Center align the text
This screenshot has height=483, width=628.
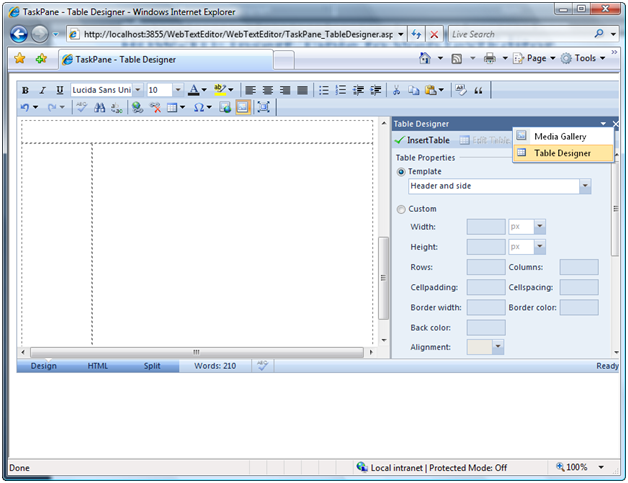(267, 90)
